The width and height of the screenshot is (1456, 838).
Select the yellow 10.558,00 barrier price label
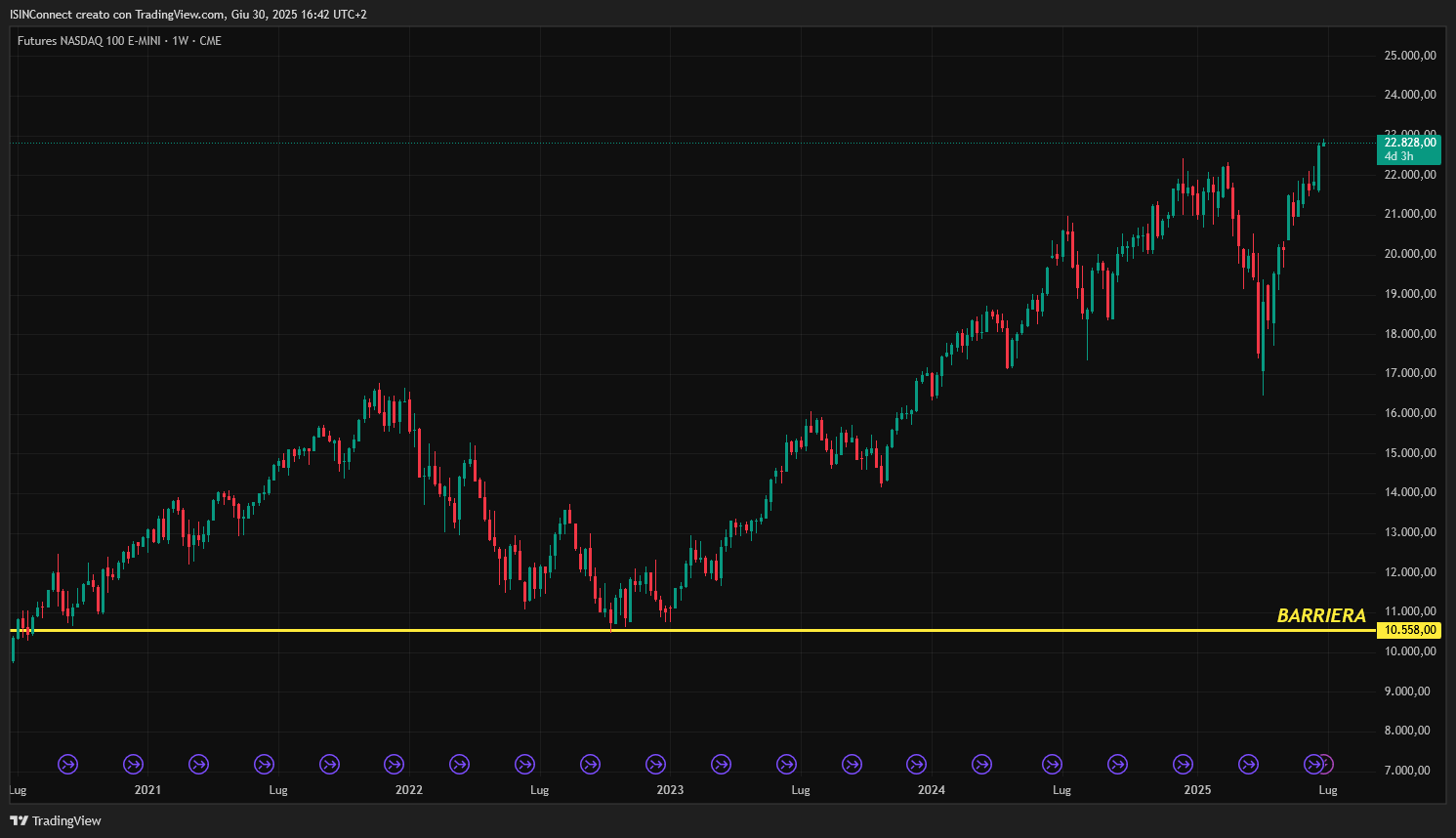coord(1410,630)
